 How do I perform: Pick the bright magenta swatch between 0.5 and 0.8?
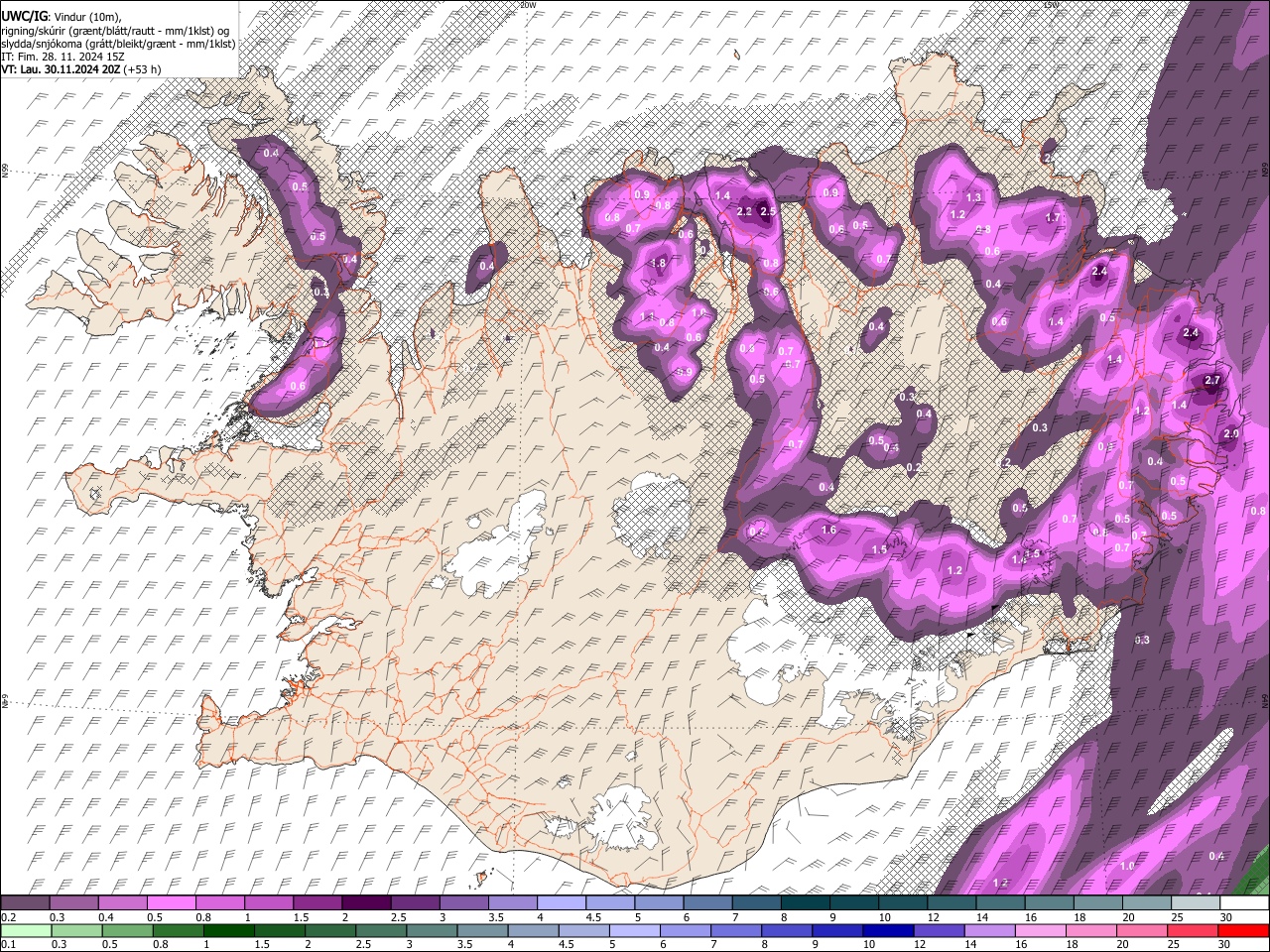pyautogui.click(x=171, y=903)
